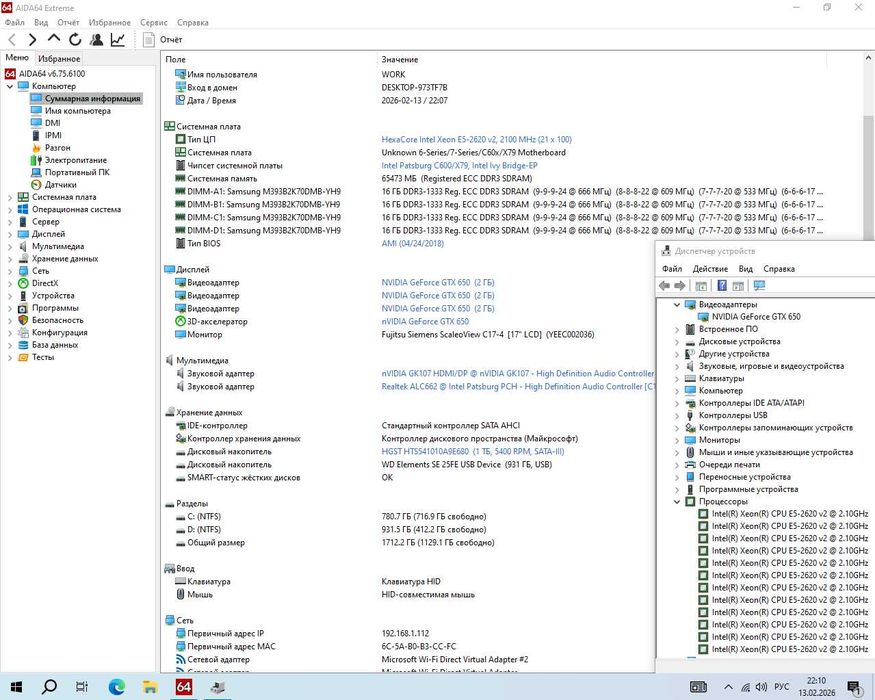Open Microsoft Edge from the taskbar
The image size is (875, 700).
[x=116, y=687]
